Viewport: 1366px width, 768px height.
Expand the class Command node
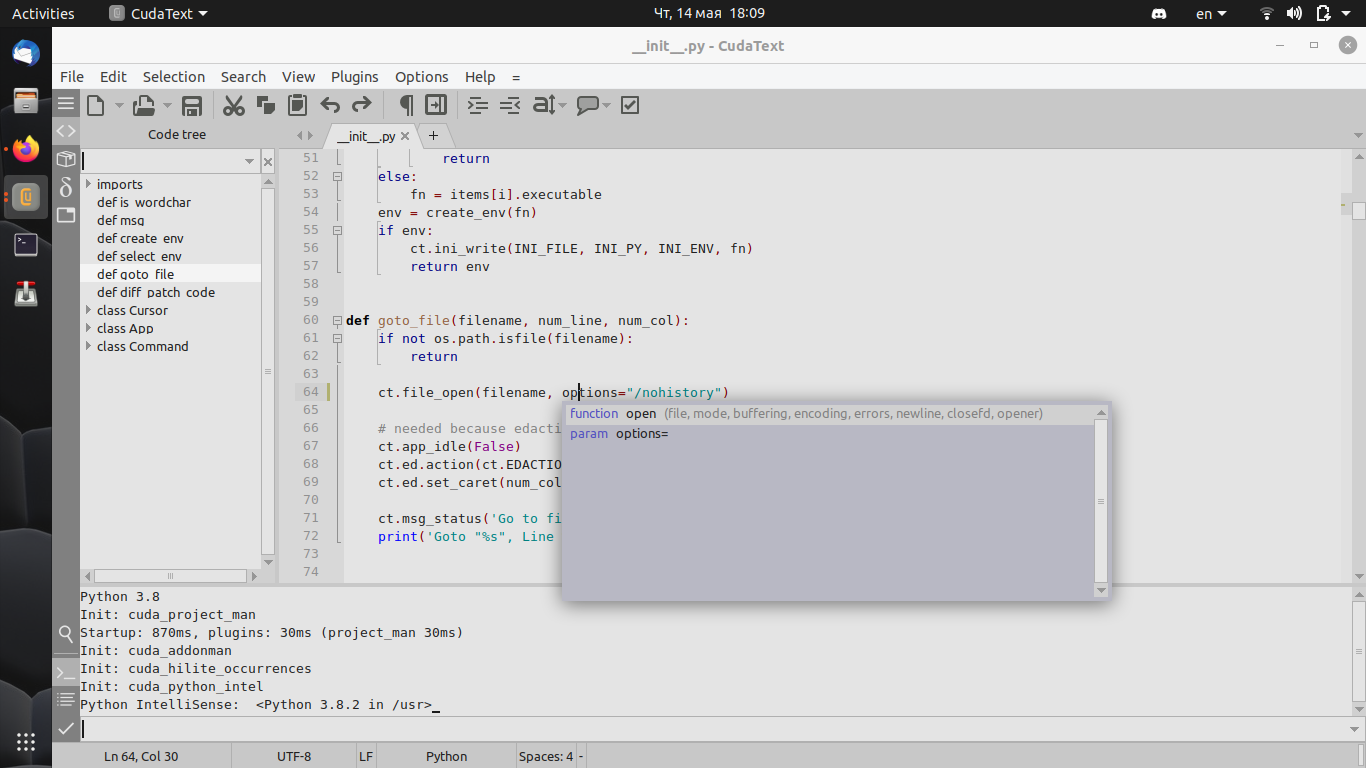(88, 346)
